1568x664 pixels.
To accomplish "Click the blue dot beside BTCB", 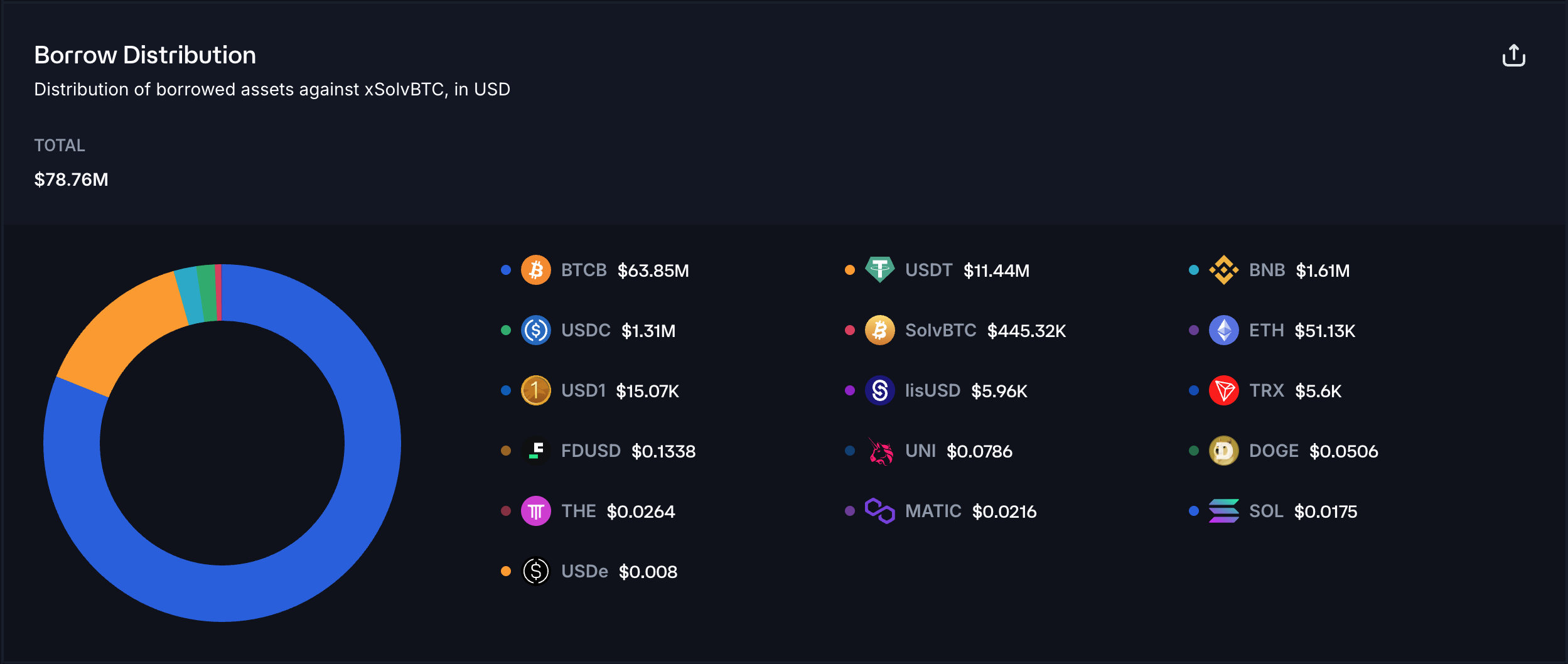I will (505, 270).
